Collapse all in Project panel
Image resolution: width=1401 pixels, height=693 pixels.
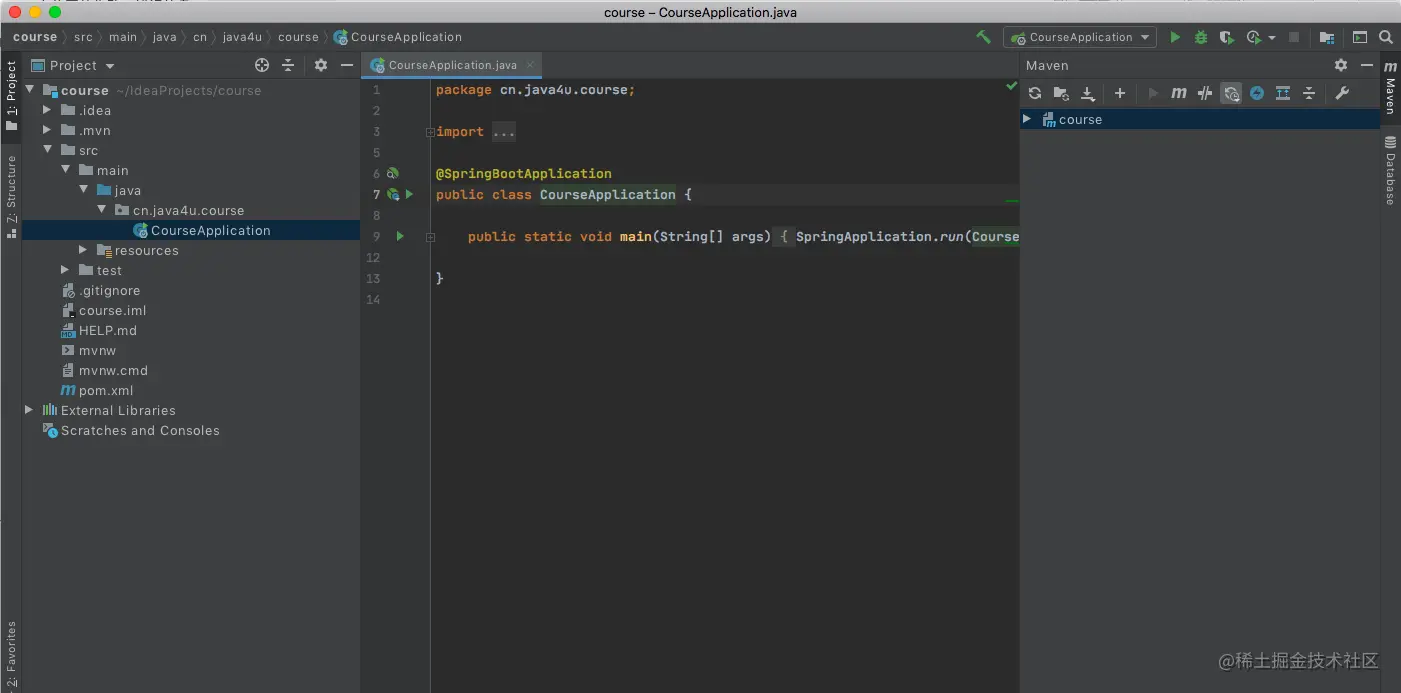(x=288, y=65)
